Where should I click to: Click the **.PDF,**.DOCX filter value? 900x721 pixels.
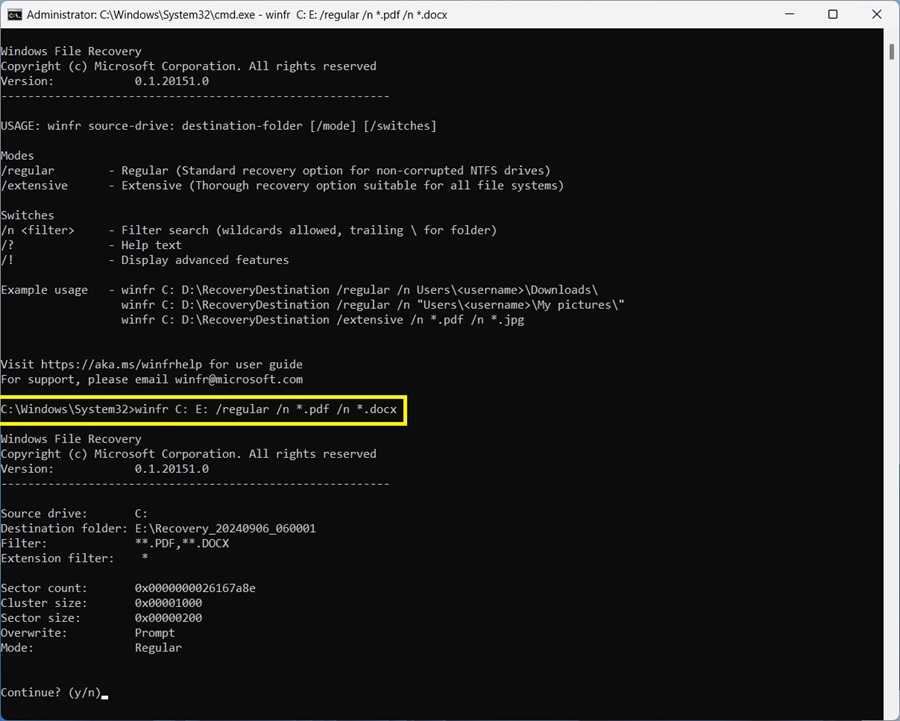(182, 543)
